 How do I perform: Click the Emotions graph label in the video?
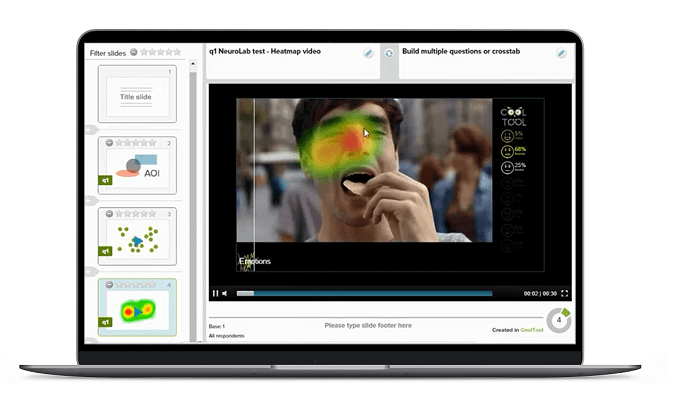click(x=255, y=261)
